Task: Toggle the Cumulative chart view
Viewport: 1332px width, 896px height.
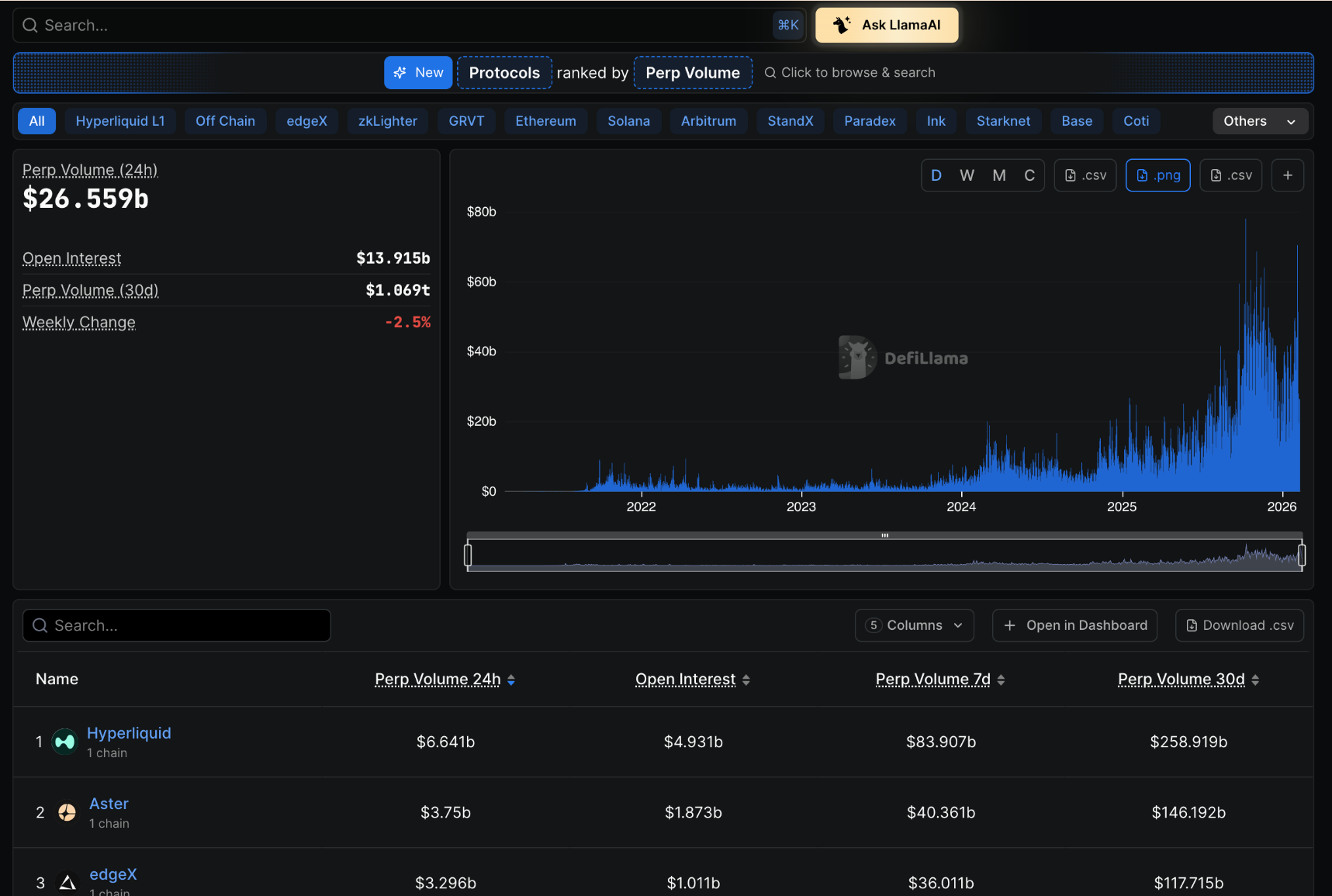Action: tap(1029, 175)
